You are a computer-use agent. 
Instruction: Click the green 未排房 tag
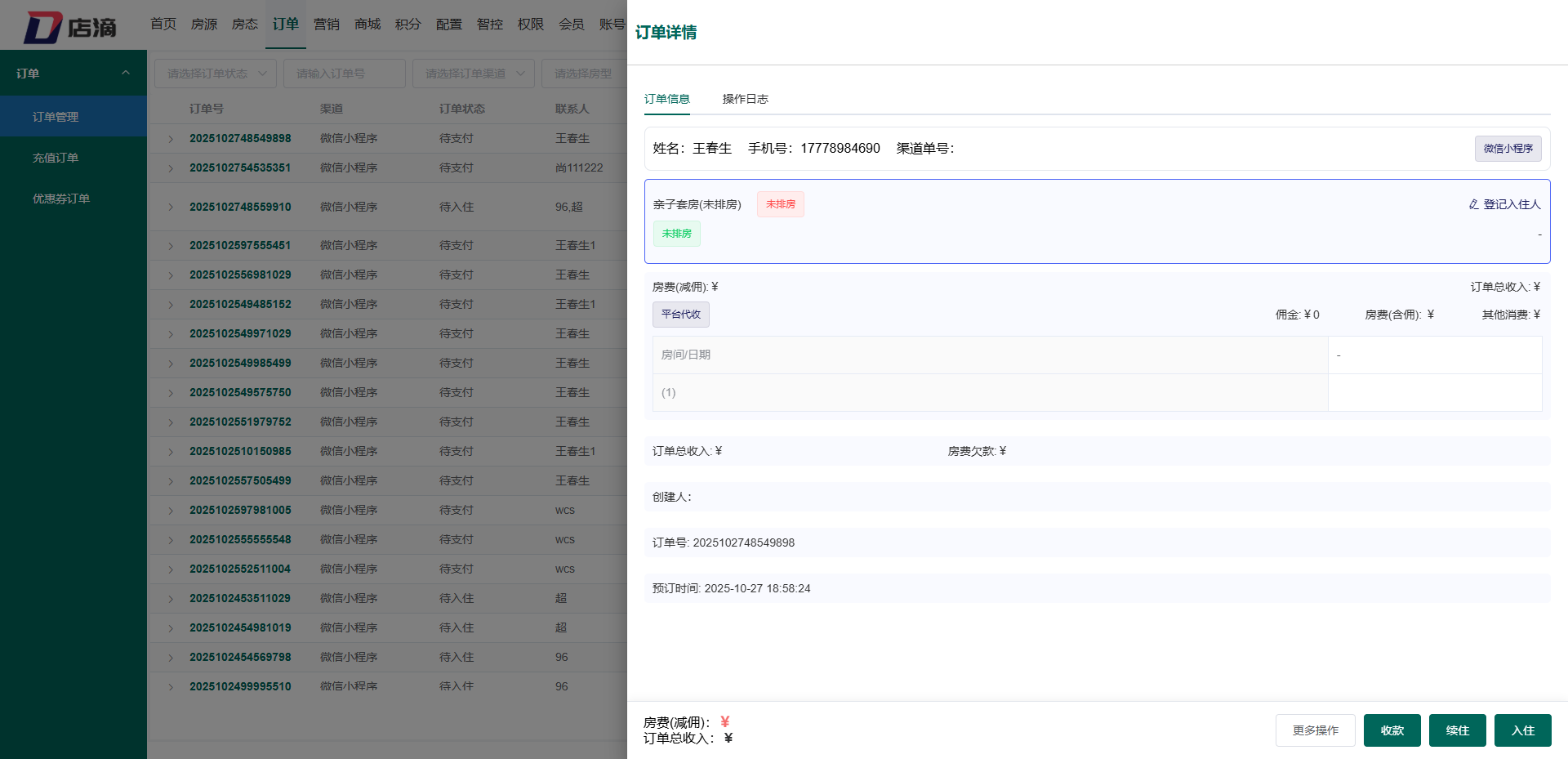tap(676, 234)
